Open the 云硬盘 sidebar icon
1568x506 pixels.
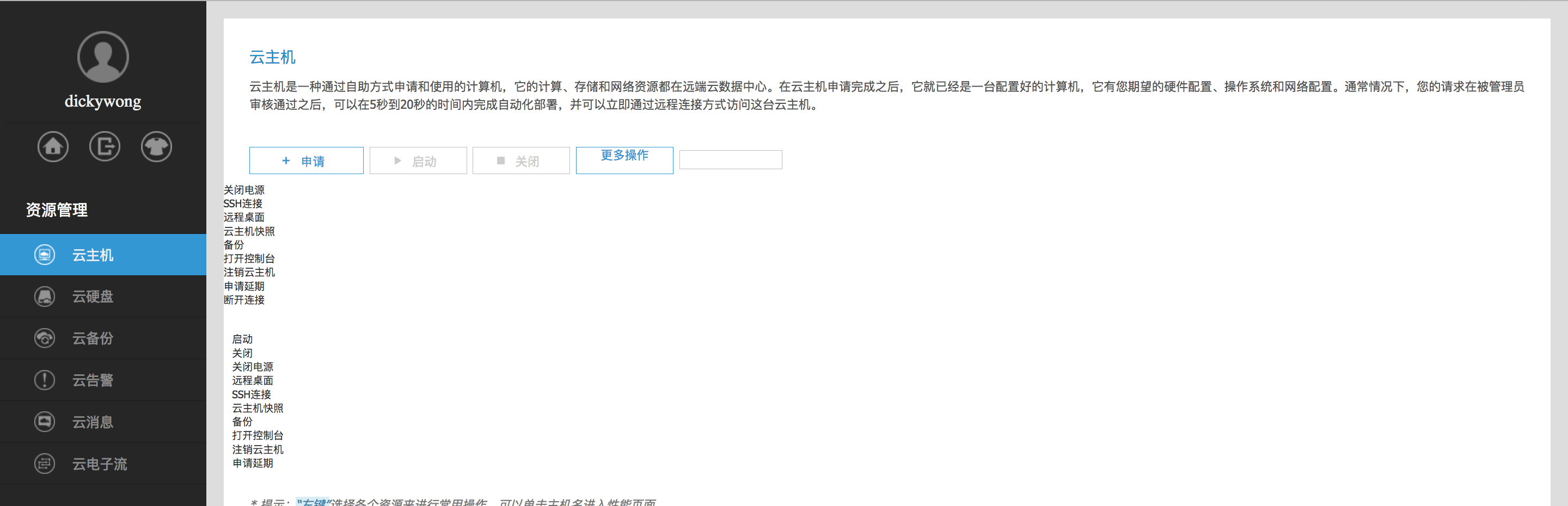pyautogui.click(x=45, y=297)
